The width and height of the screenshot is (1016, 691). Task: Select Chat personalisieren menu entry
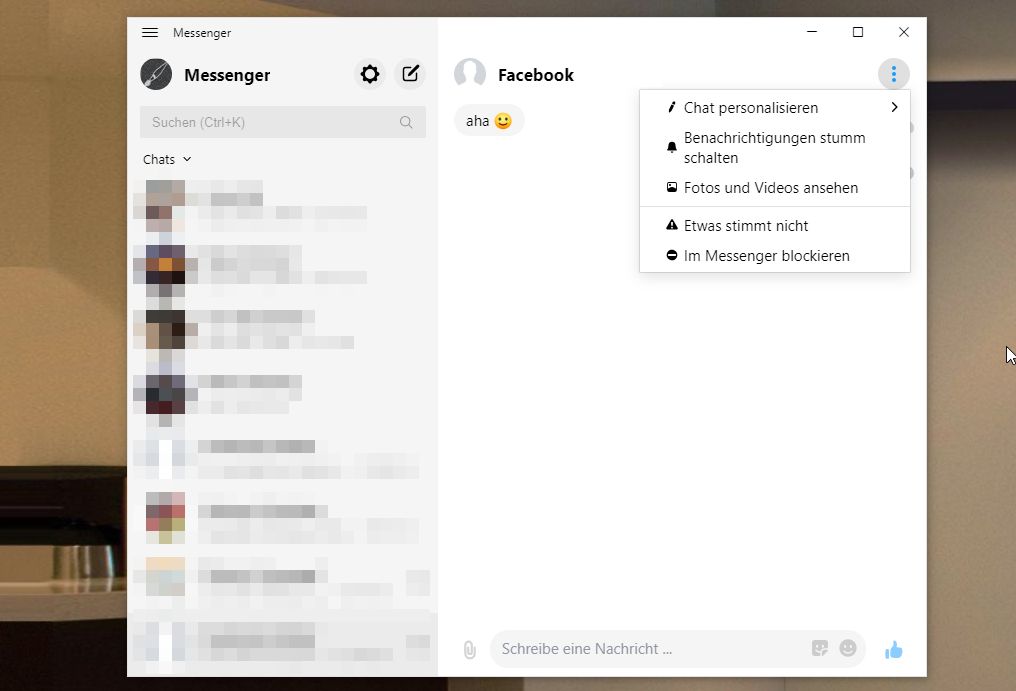click(x=774, y=108)
